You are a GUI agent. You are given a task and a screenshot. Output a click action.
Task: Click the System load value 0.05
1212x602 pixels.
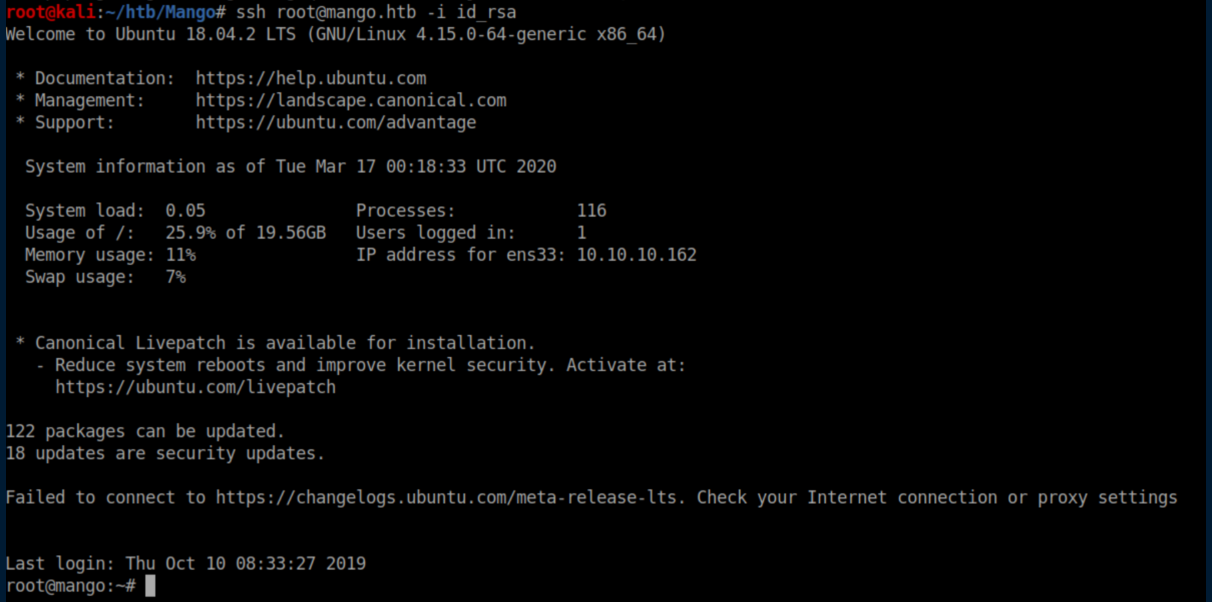(x=185, y=211)
